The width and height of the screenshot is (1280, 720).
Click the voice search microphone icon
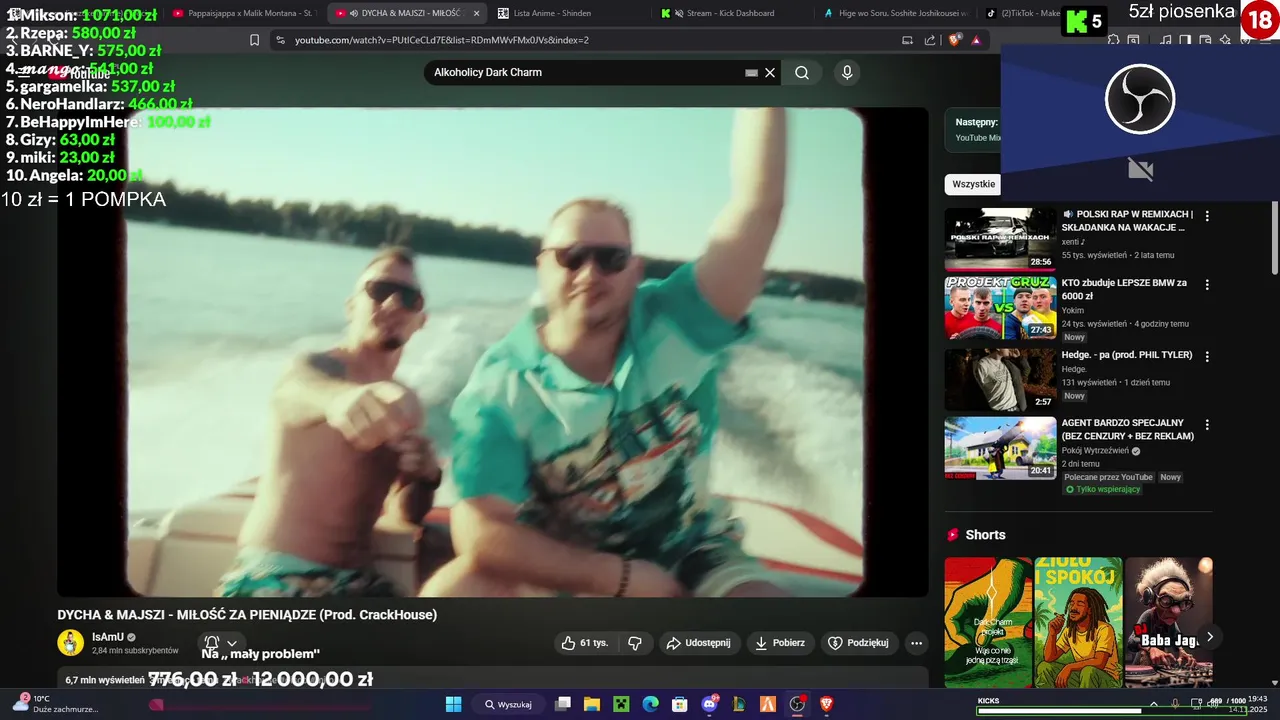tap(847, 72)
